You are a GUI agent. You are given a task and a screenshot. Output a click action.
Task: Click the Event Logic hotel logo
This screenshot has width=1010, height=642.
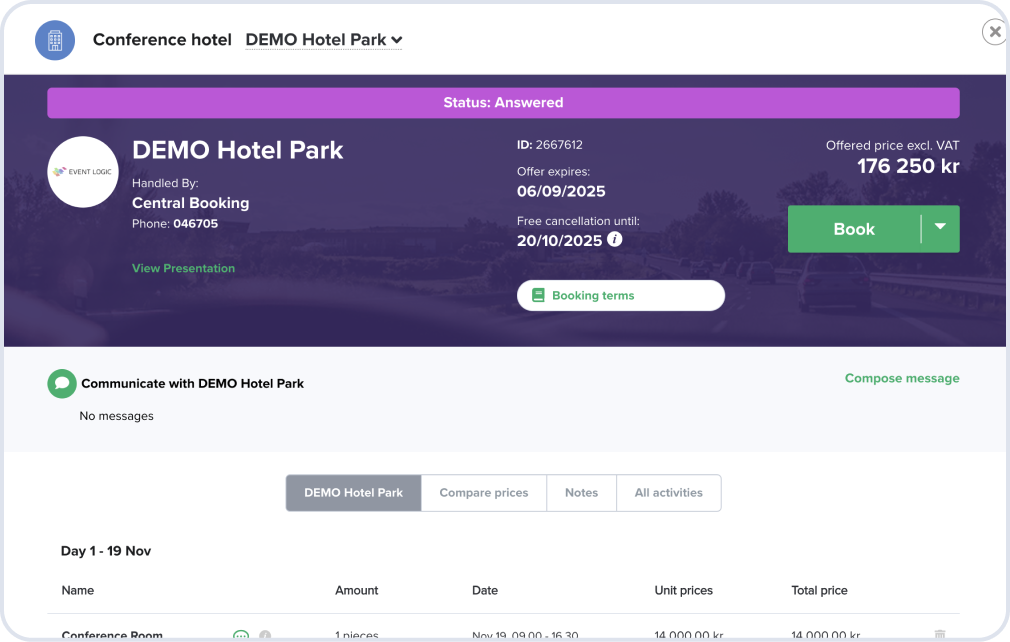(83, 172)
